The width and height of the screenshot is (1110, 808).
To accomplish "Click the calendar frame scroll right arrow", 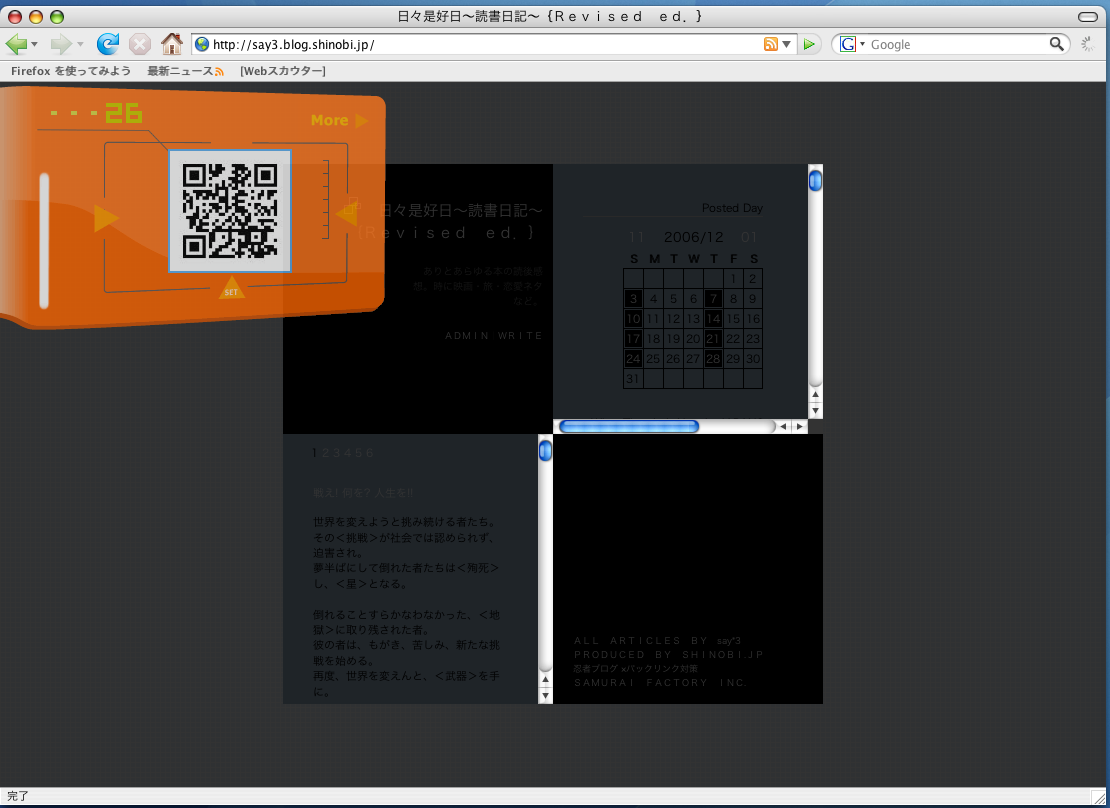I will click(799, 426).
